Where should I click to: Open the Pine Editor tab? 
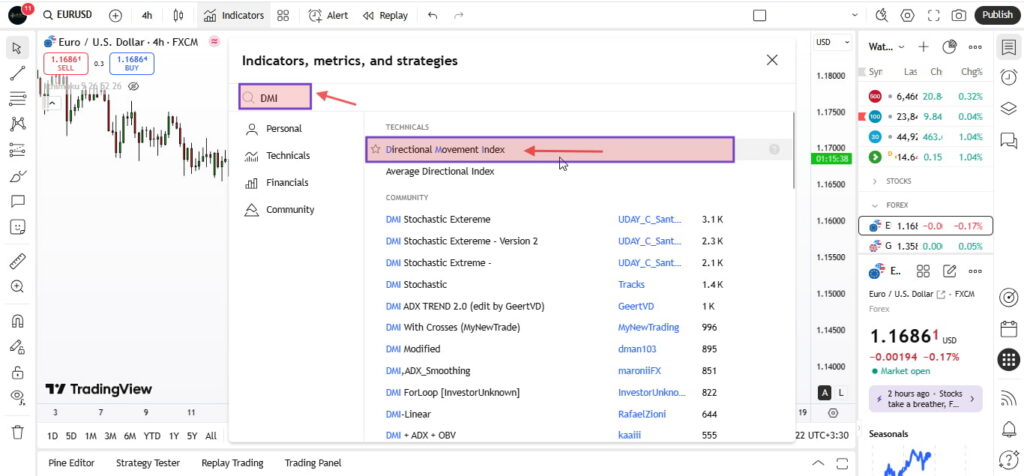pos(71,463)
